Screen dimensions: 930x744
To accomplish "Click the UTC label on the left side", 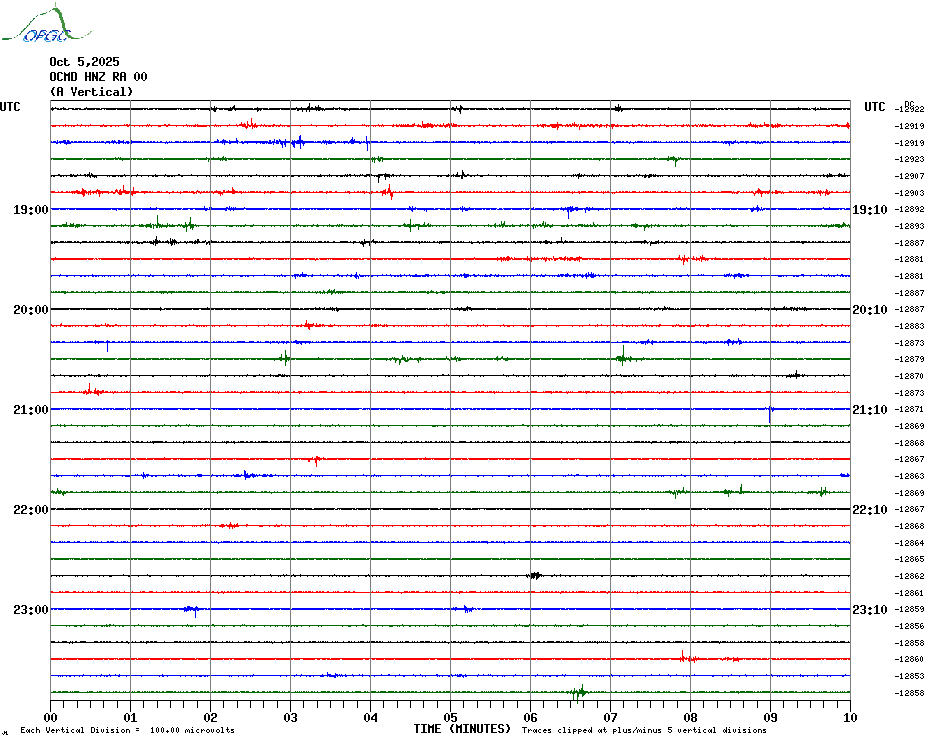I will click(10, 107).
